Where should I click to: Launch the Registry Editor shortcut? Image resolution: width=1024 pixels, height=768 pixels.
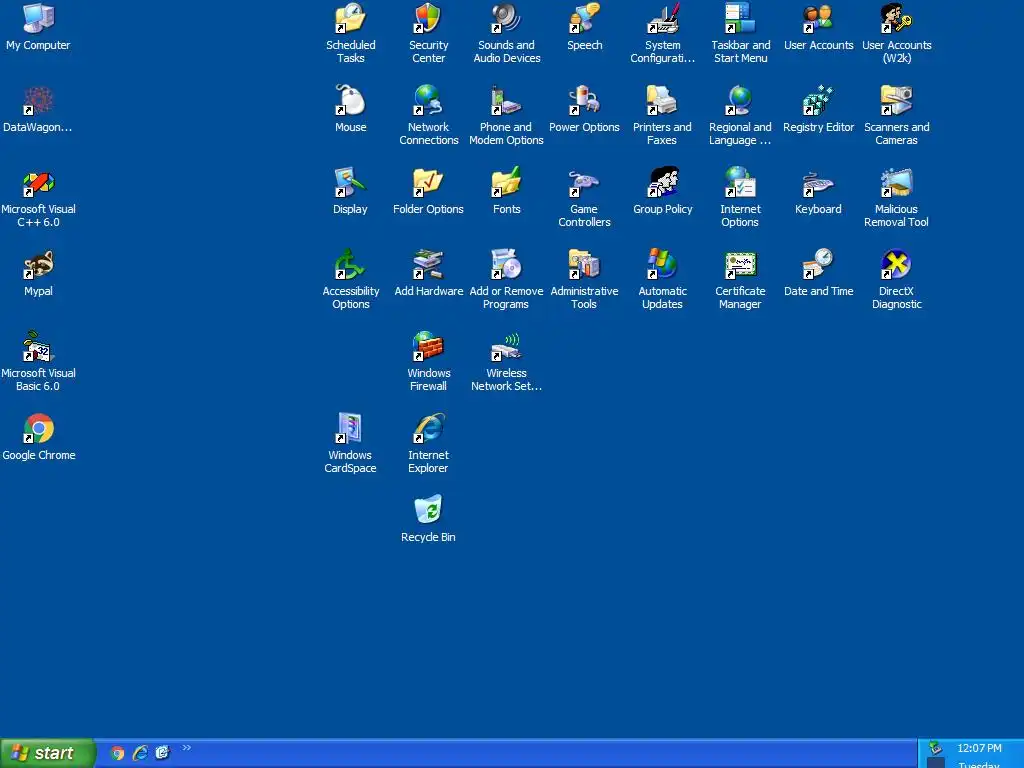tap(818, 109)
